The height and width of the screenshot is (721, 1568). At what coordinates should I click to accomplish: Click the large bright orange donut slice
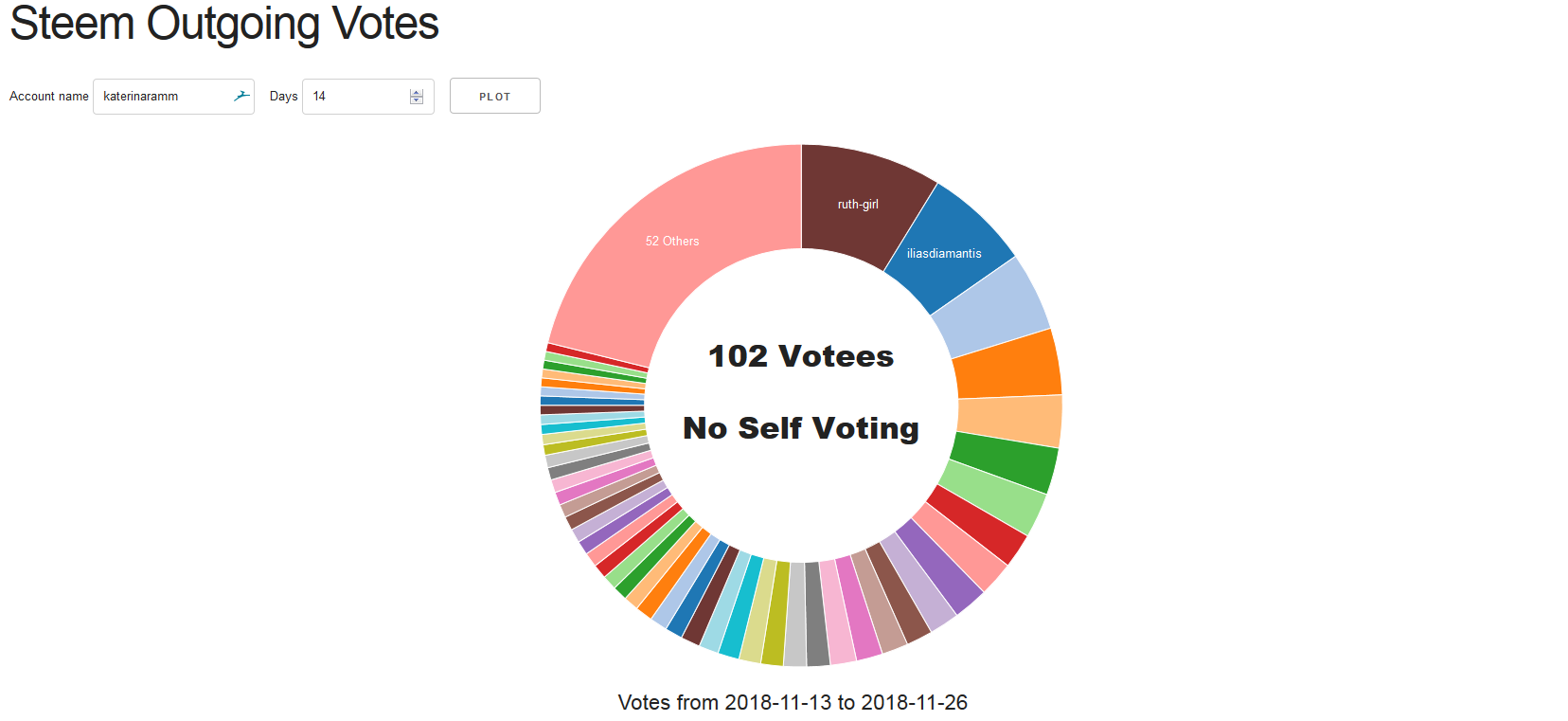pos(1008,365)
